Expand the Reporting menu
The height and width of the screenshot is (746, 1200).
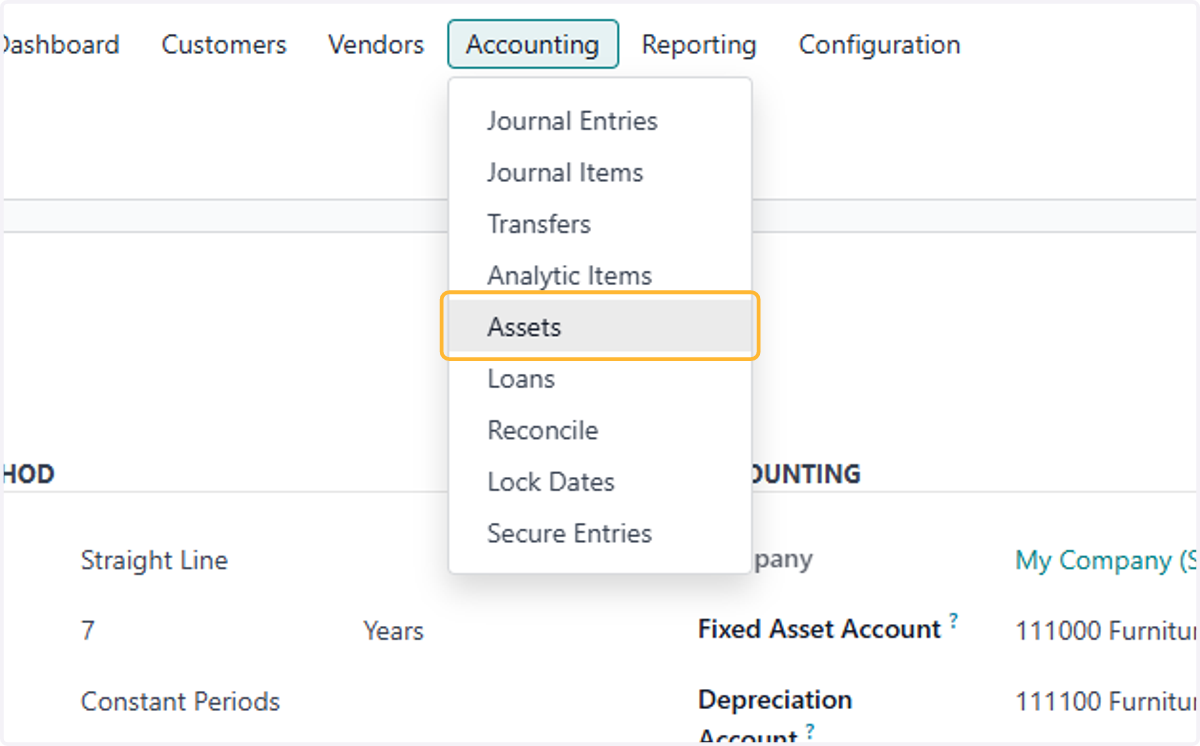699,44
